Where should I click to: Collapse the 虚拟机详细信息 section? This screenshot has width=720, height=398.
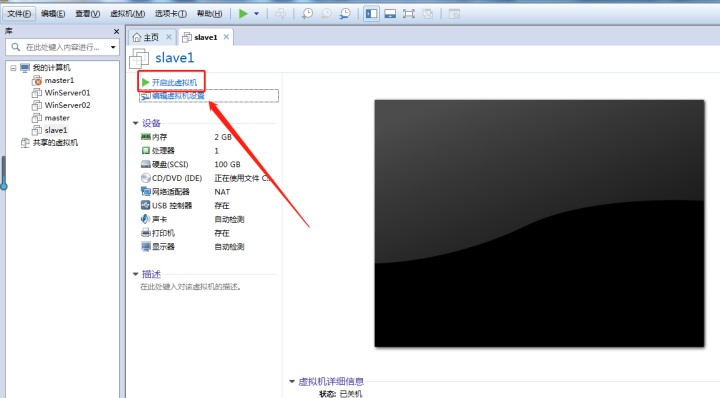tap(292, 381)
